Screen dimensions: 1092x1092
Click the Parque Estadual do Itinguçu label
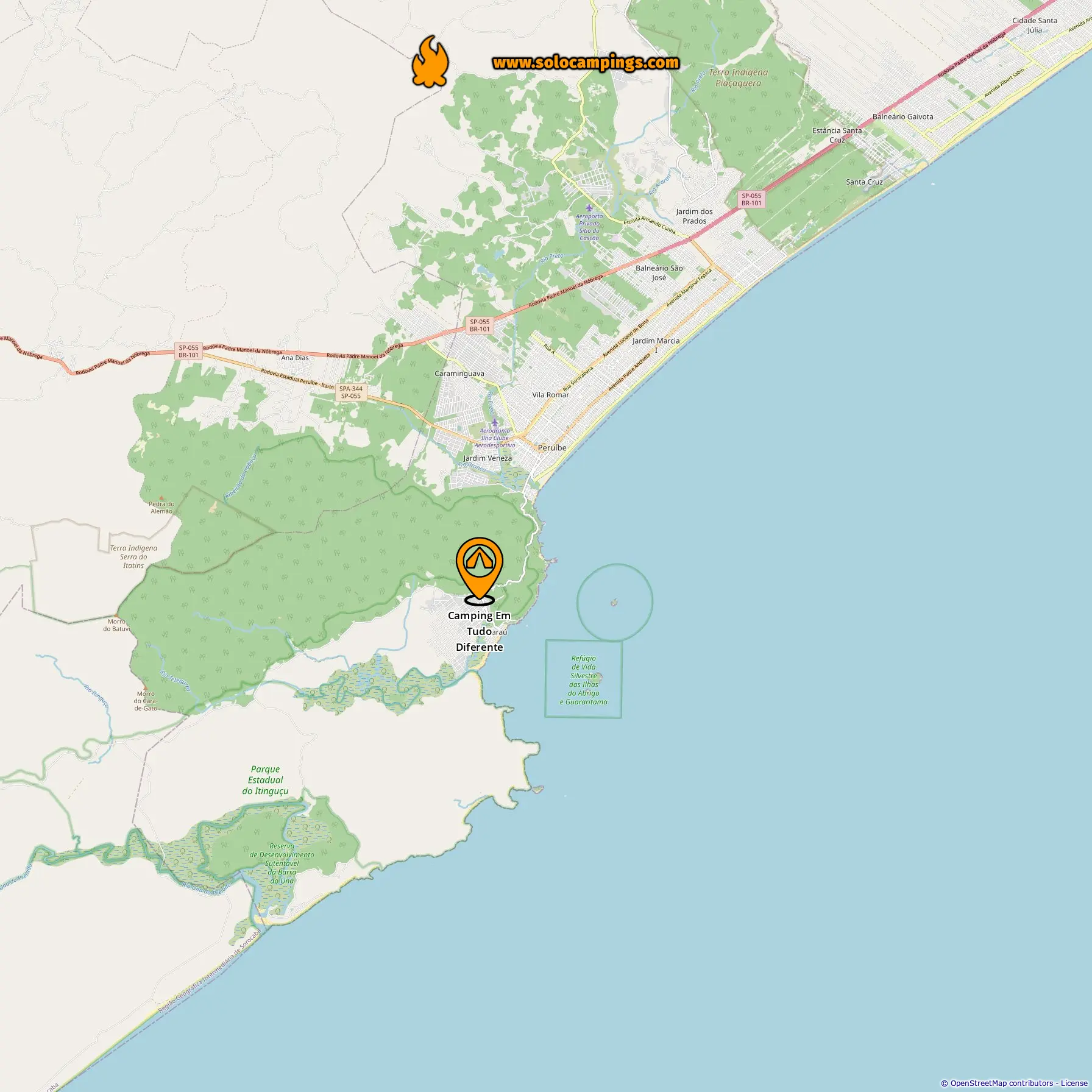click(x=265, y=780)
